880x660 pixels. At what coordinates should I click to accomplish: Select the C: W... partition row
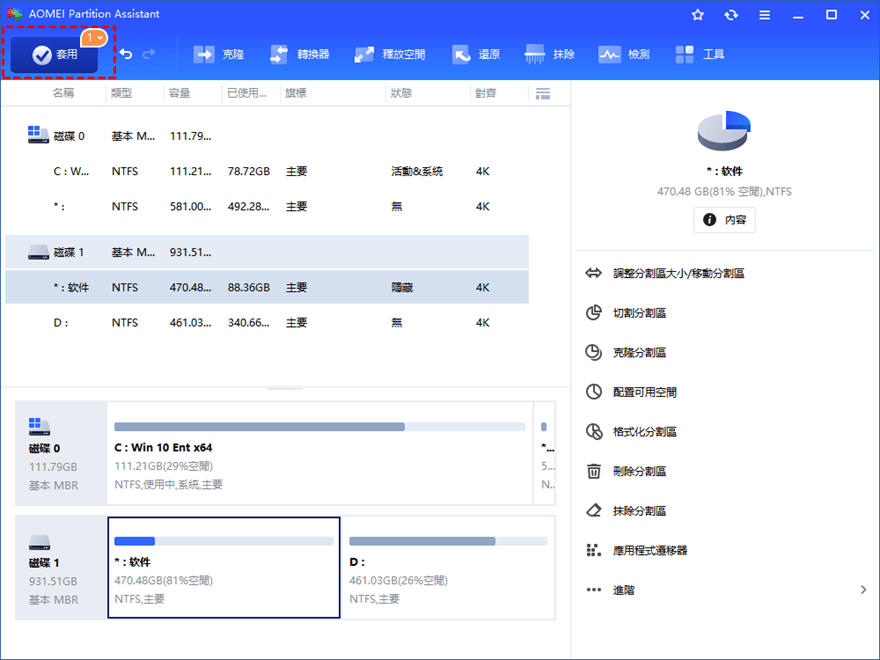pos(267,171)
